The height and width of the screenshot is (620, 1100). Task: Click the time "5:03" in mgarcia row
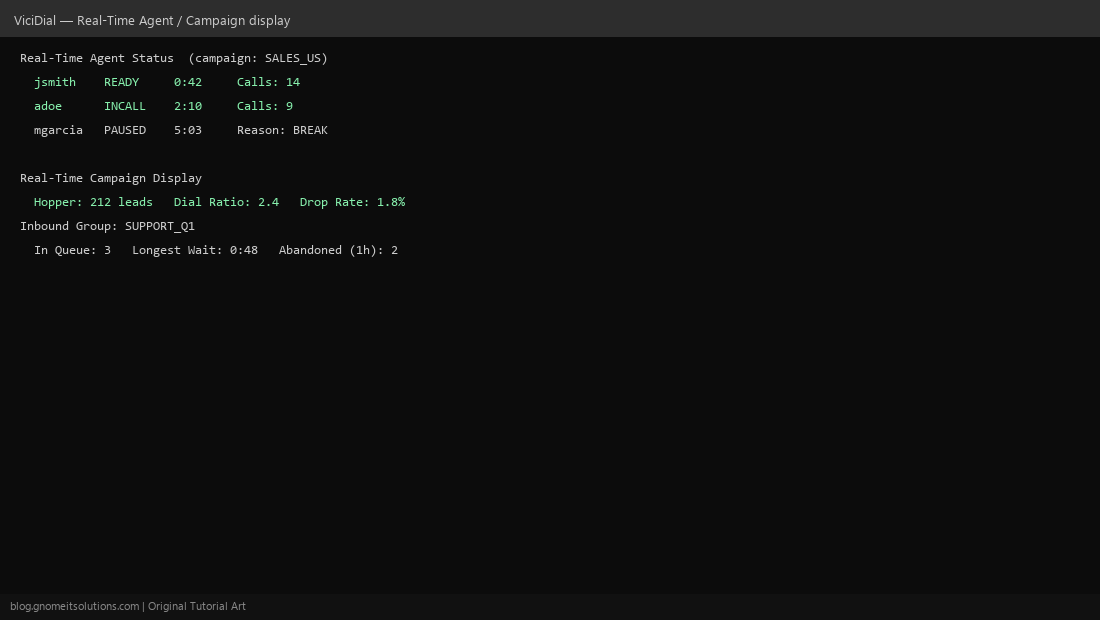188,130
